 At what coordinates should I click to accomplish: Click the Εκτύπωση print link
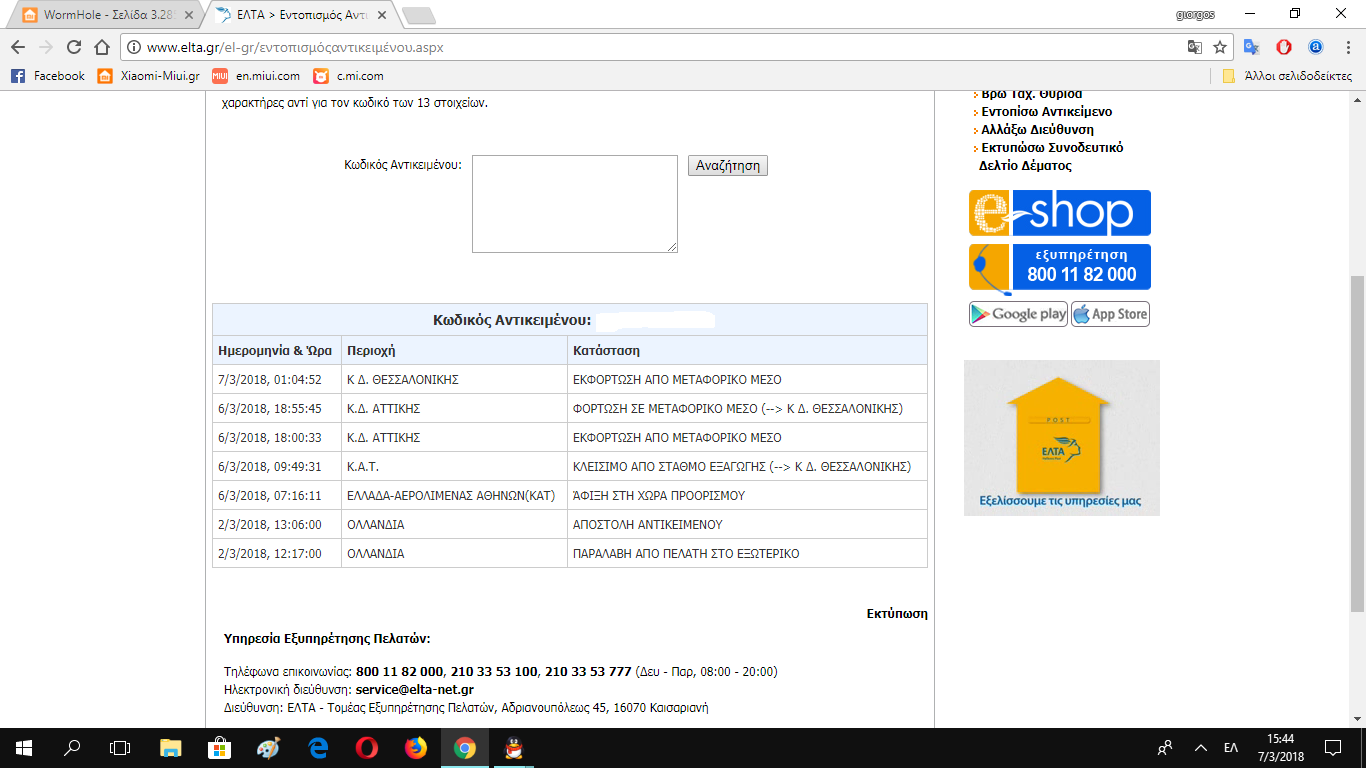(896, 614)
